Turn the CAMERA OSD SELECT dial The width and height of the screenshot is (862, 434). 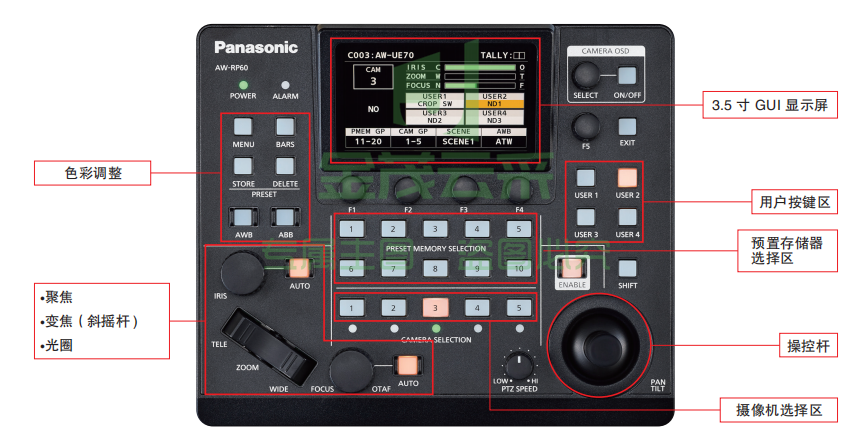[x=585, y=76]
